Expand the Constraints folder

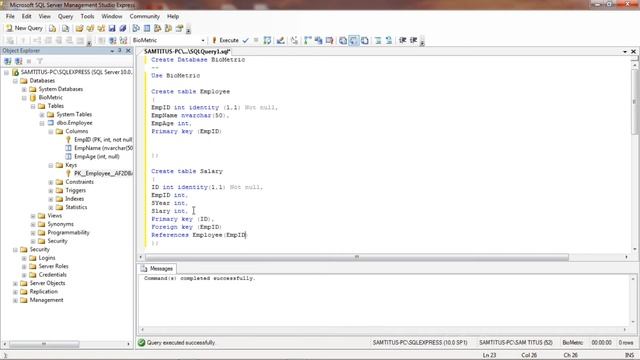tap(51, 182)
